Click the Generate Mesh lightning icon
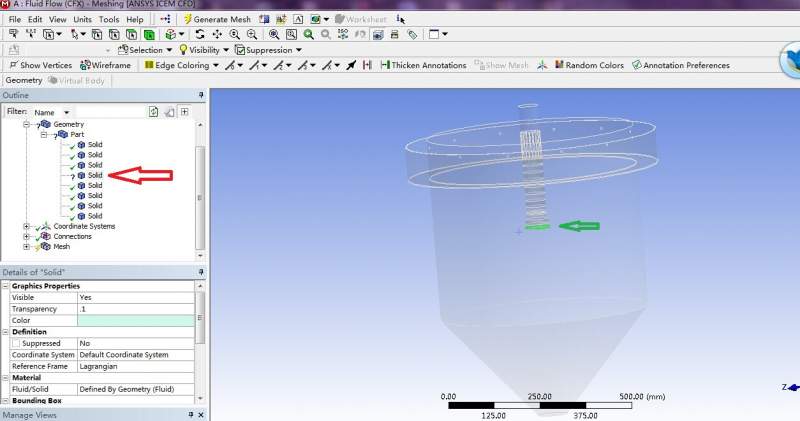Screen dimensions: 800x421 click(187, 19)
